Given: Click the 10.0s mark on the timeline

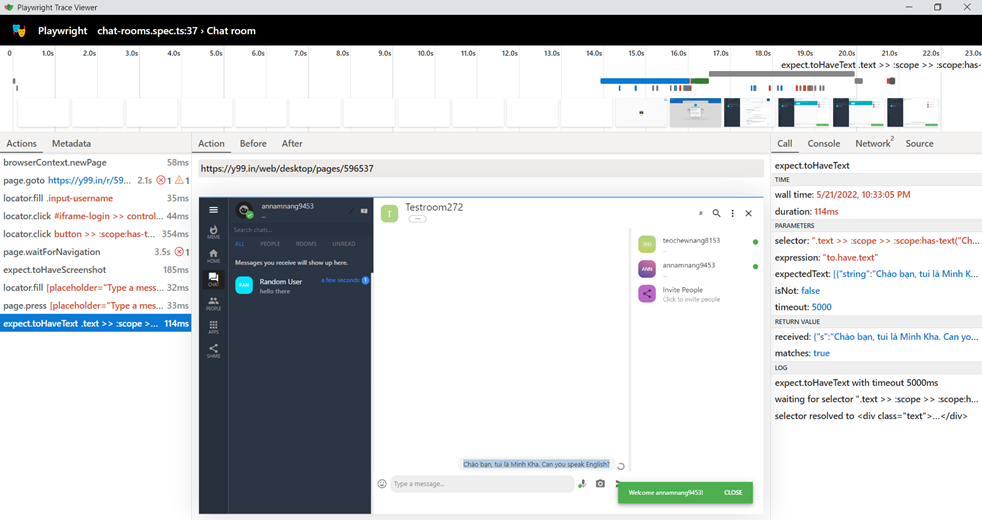Looking at the screenshot, I should pyautogui.click(x=425, y=53).
